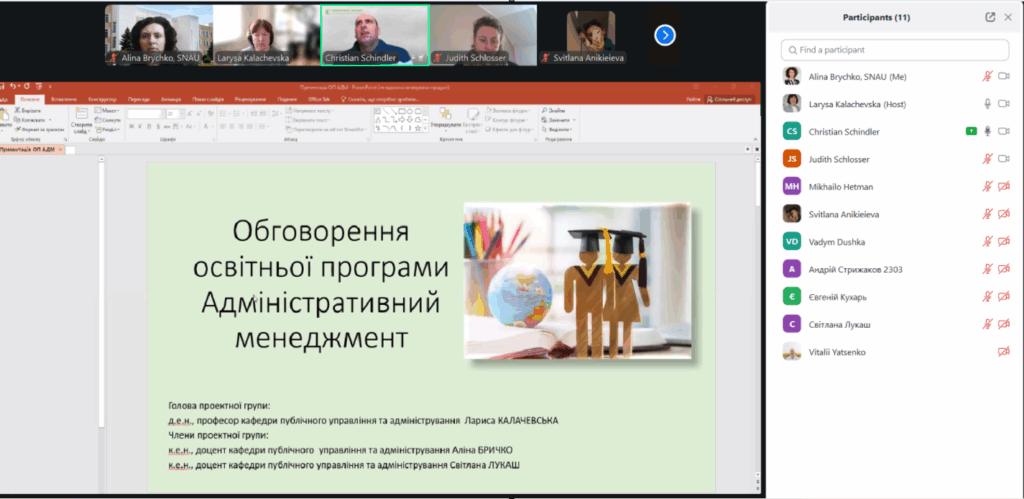The image size is (1024, 499).
Task: Click Larysa Kalachevska's microphone icon
Action: pyautogui.click(x=988, y=103)
